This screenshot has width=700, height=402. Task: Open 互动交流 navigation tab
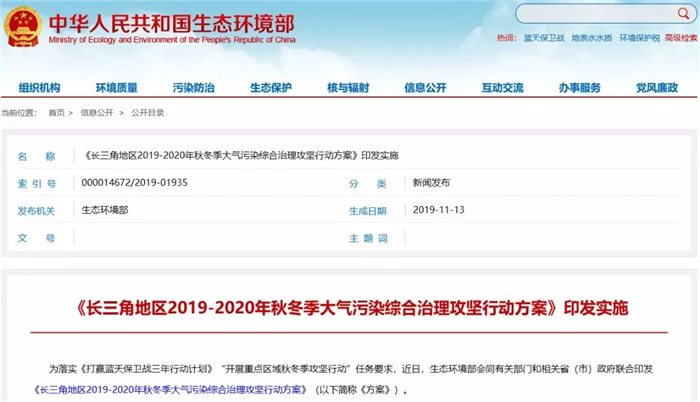[502, 88]
